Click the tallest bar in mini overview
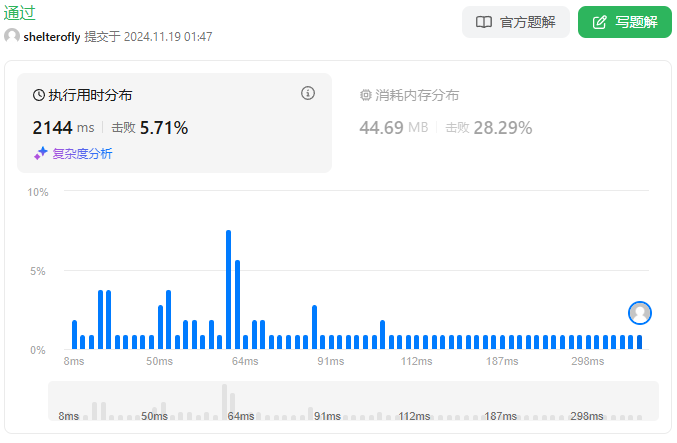This screenshot has width=677, height=443. click(x=224, y=402)
